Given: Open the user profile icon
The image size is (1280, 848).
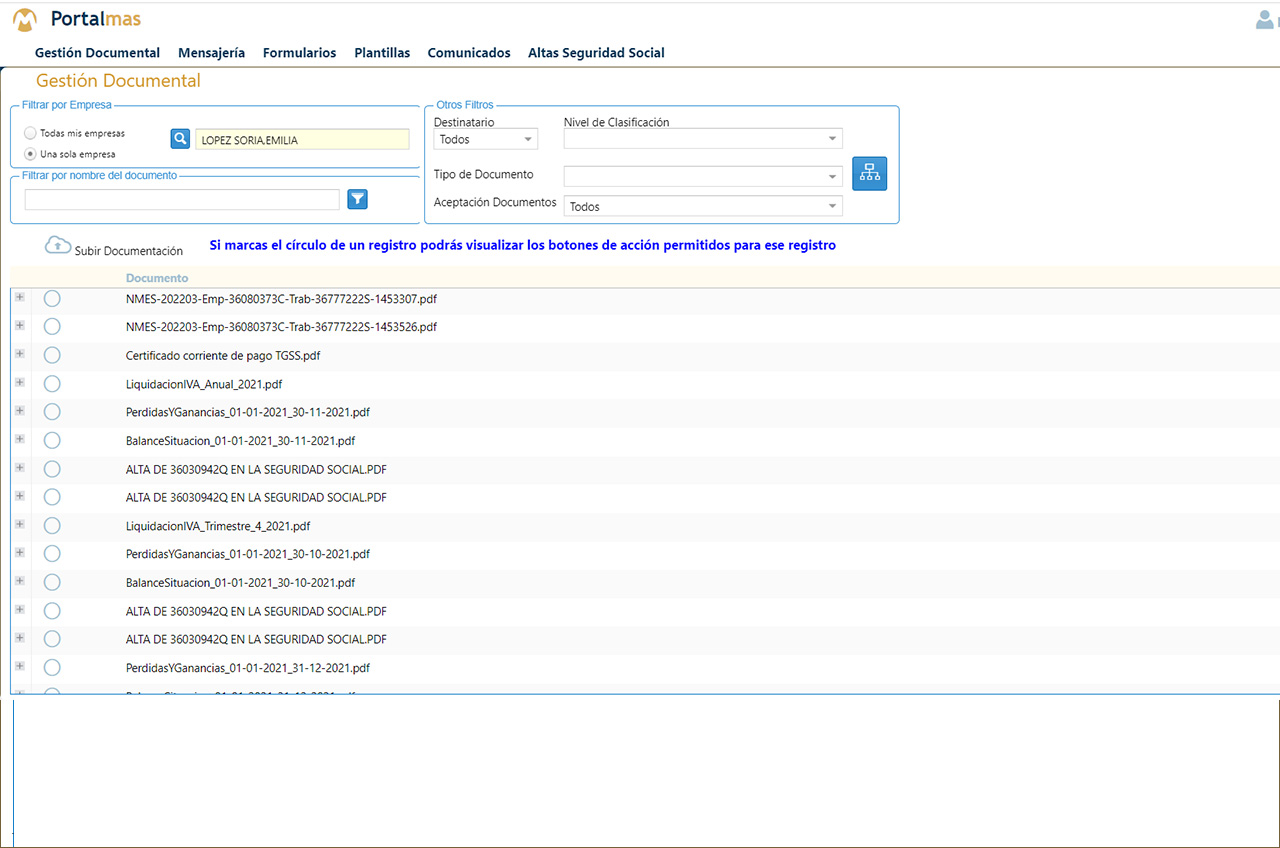Looking at the screenshot, I should [x=1265, y=19].
